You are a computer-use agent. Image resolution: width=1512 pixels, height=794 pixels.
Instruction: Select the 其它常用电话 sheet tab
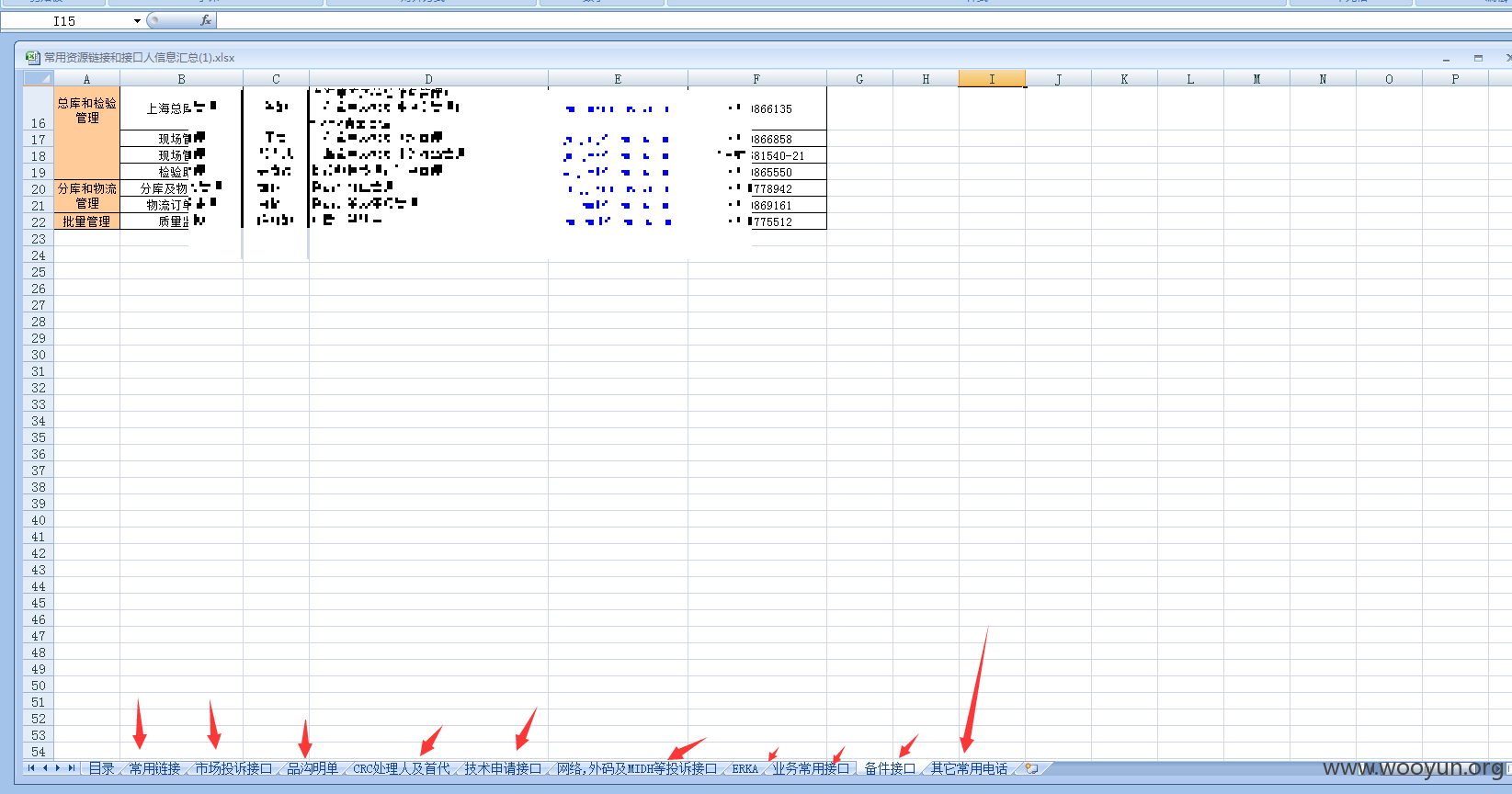(x=969, y=768)
